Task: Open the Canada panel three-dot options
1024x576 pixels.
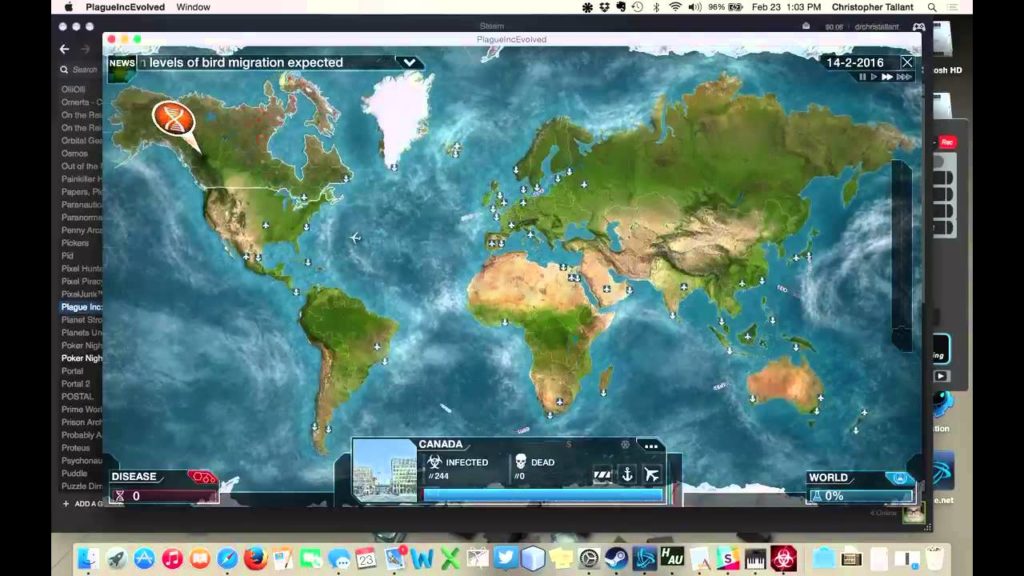Action: click(650, 446)
